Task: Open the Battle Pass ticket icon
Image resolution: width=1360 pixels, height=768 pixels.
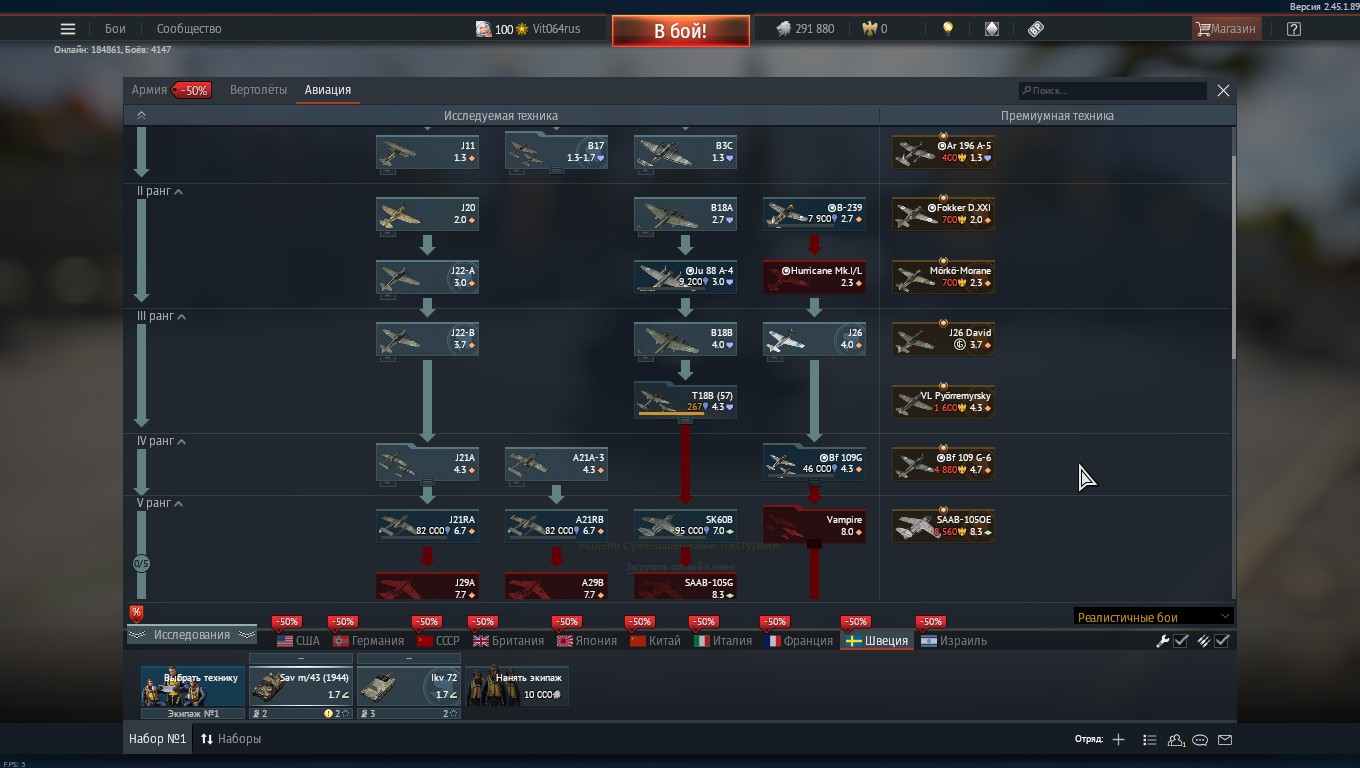Action: [x=1036, y=29]
